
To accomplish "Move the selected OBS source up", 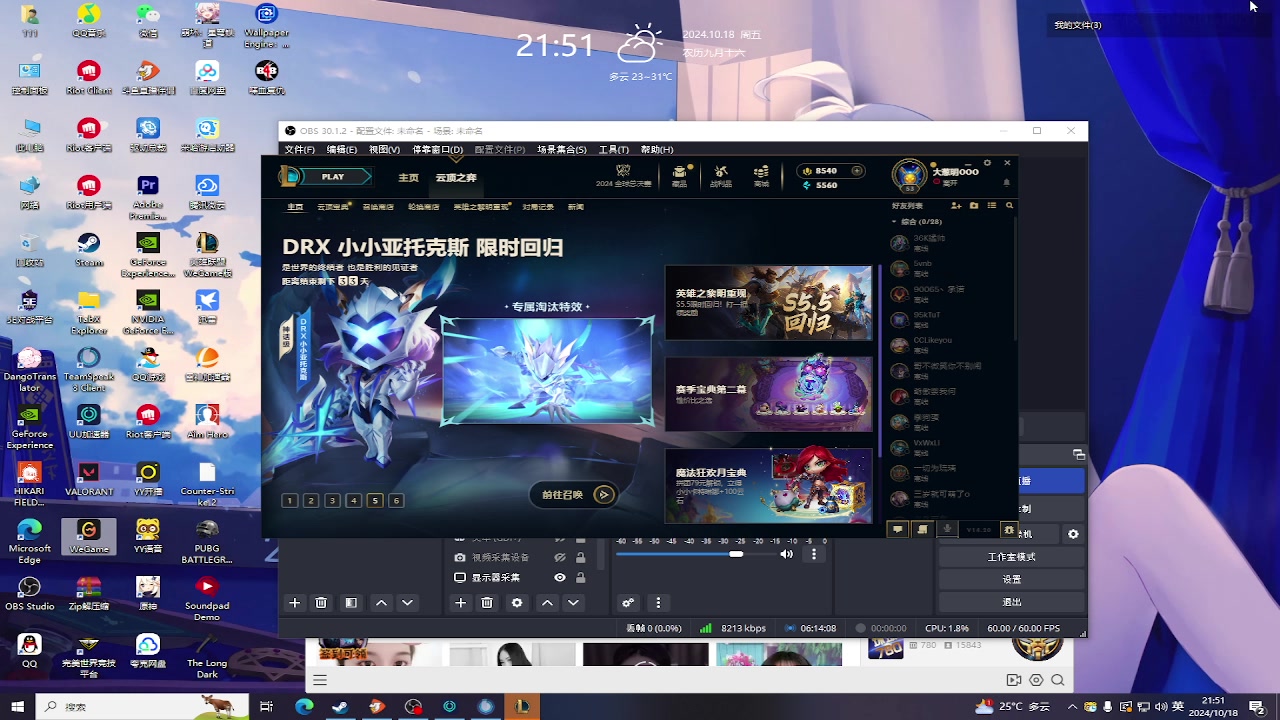I will (547, 603).
